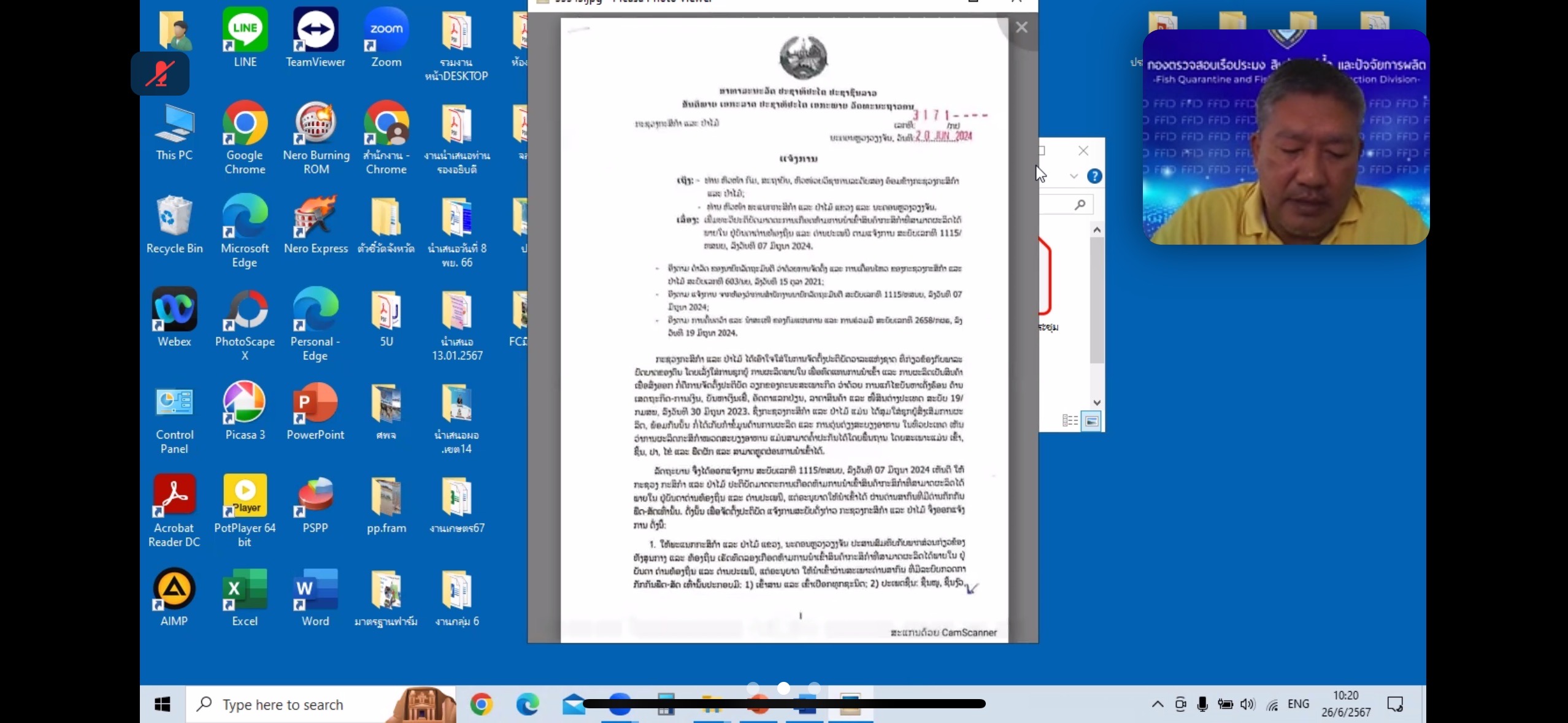Image resolution: width=1568 pixels, height=723 pixels.
Task: Open the system tray volume speaker control
Action: 1247,704
